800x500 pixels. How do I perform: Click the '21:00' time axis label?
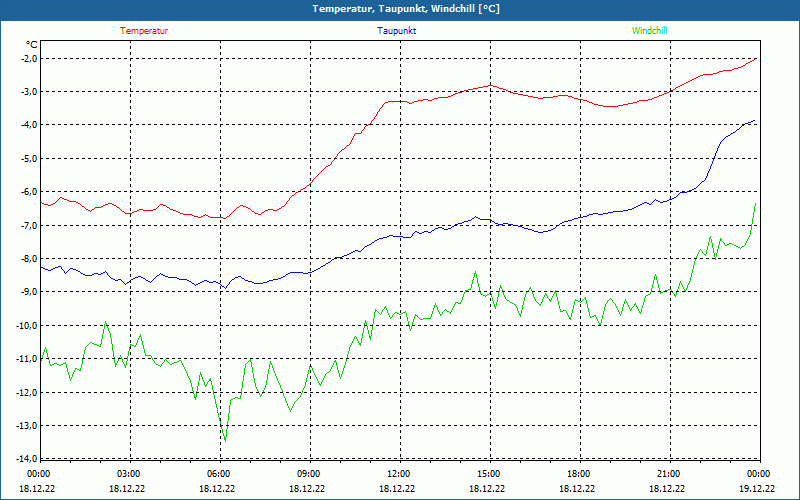pos(667,474)
